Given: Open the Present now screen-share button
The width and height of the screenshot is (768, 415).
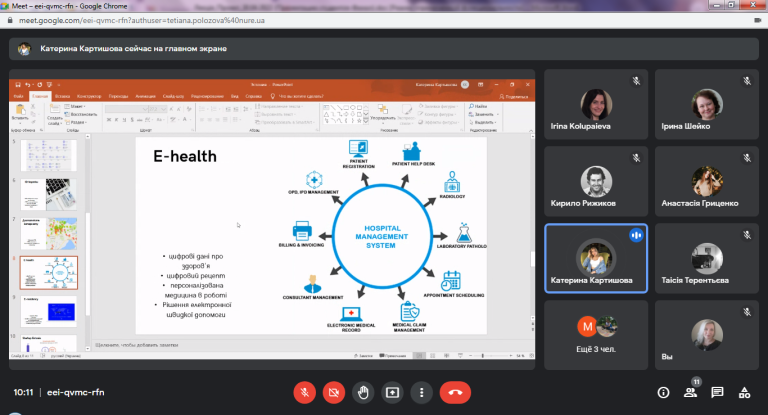Looking at the screenshot, I should [392, 392].
